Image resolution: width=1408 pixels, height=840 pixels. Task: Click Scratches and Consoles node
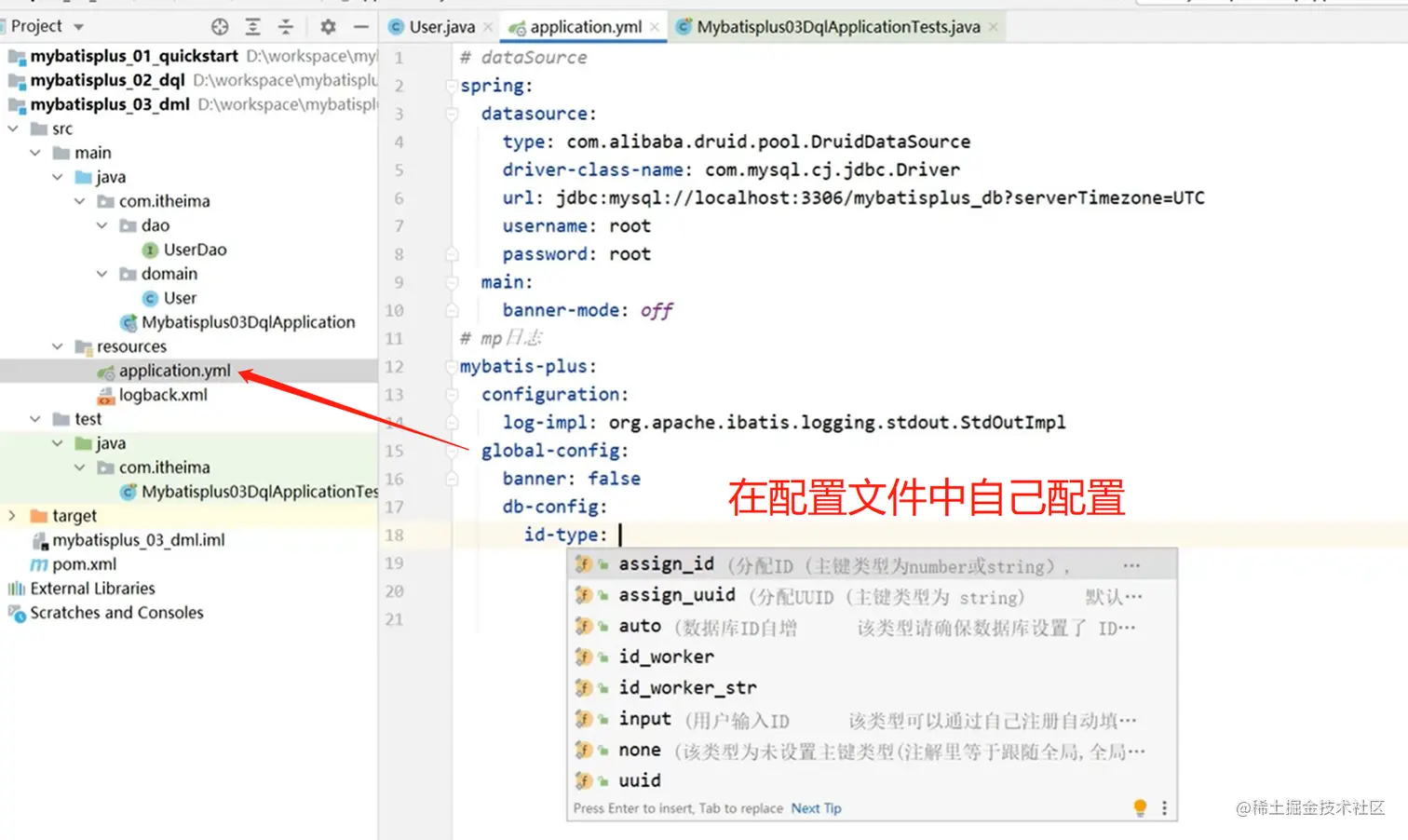point(116,613)
